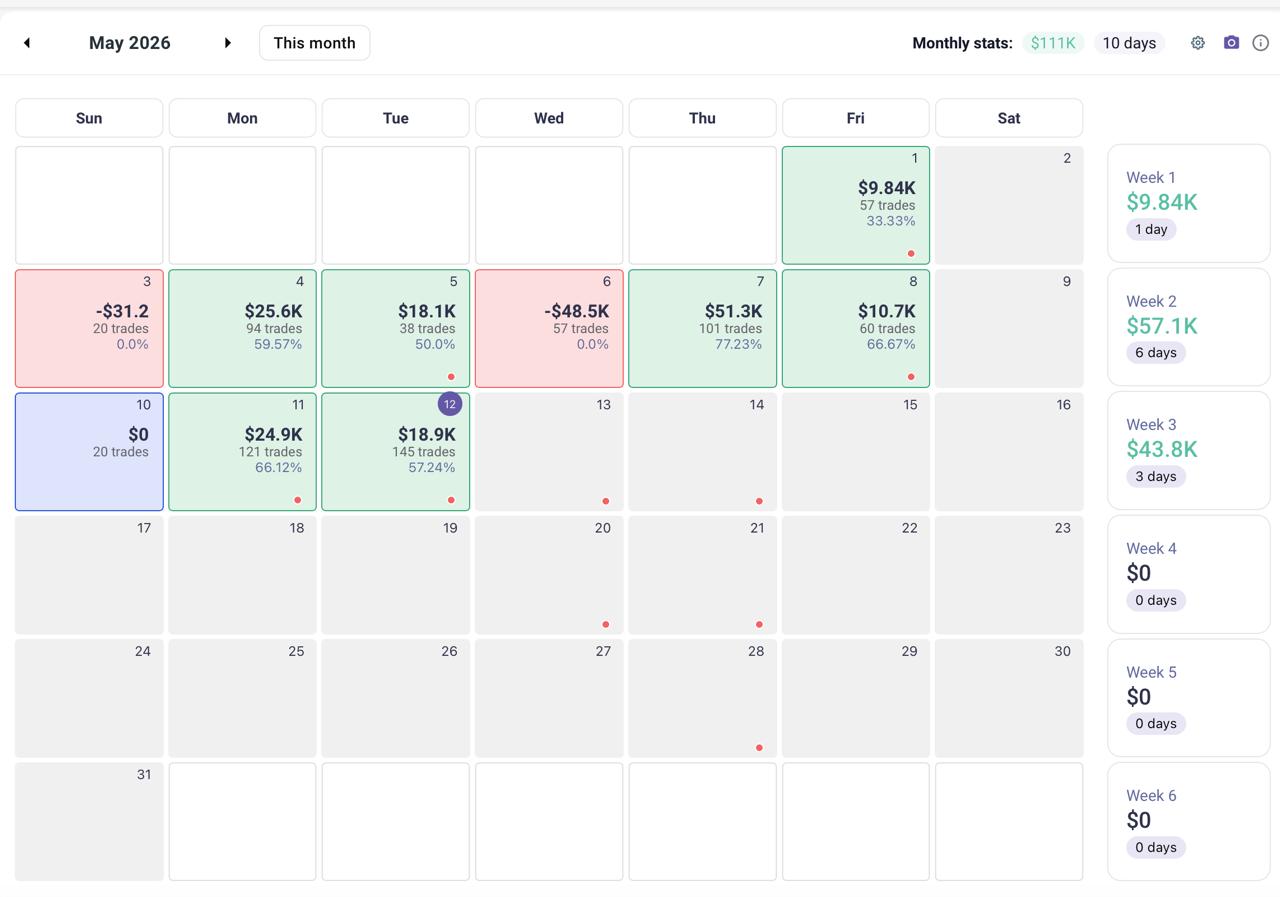Open May 10 day with $0

tap(89, 451)
